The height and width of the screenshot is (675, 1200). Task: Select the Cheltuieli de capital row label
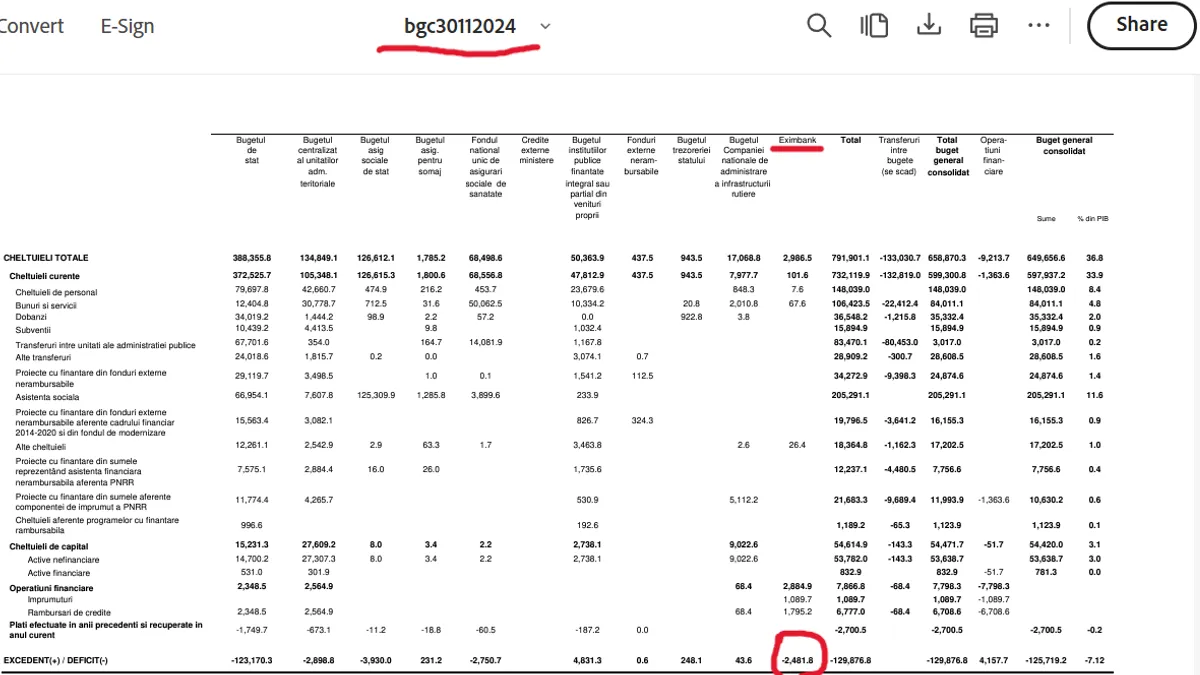coord(49,547)
